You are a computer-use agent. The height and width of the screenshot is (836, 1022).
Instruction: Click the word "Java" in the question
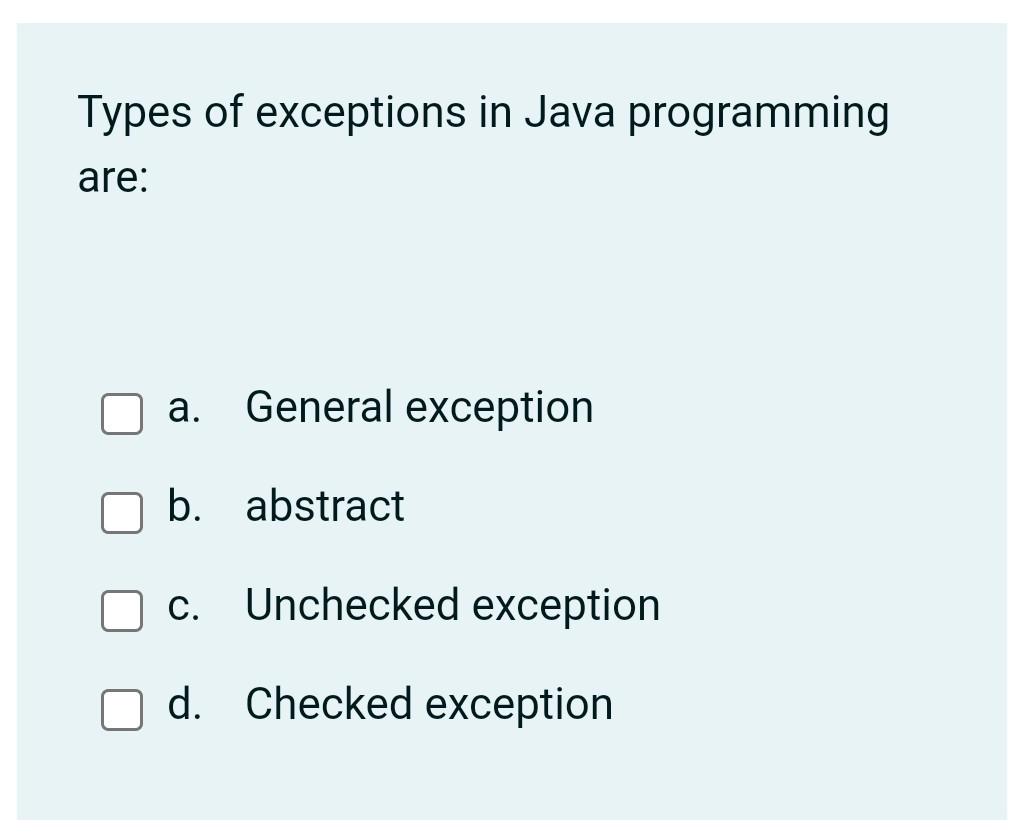570,112
